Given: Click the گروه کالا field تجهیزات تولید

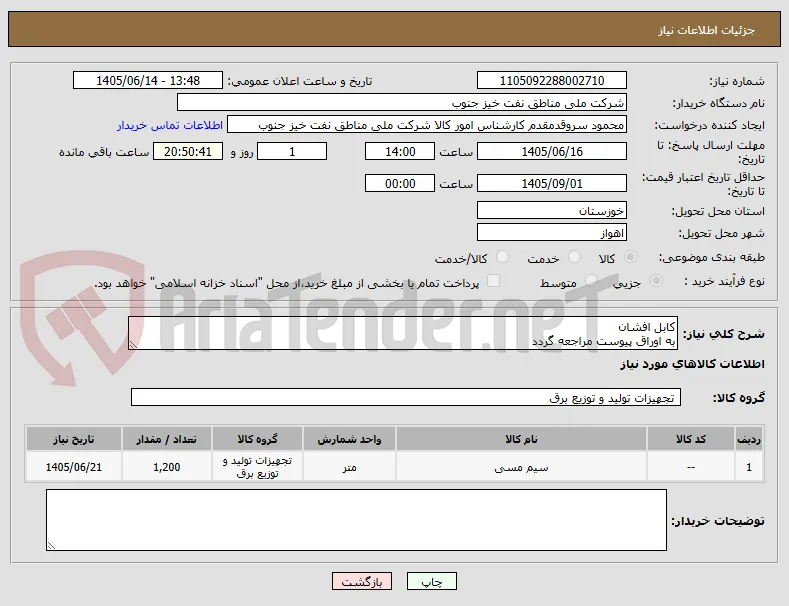Looking at the screenshot, I should point(406,398).
